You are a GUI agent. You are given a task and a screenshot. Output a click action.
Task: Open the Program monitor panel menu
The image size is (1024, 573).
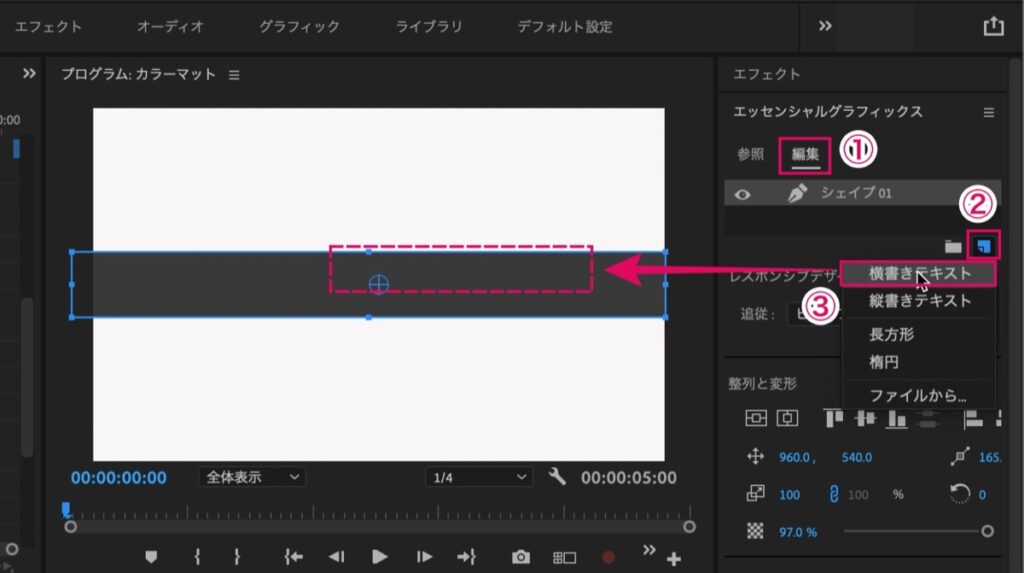coord(234,75)
